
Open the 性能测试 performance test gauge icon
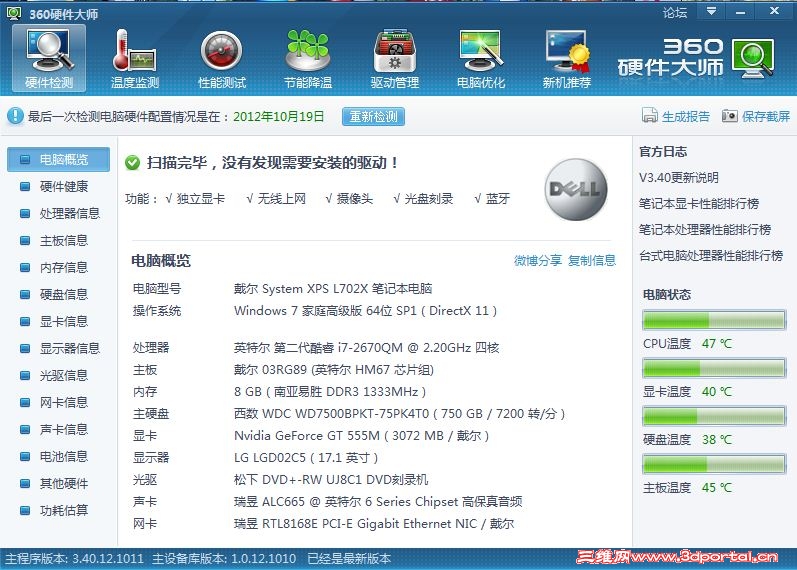(x=222, y=58)
